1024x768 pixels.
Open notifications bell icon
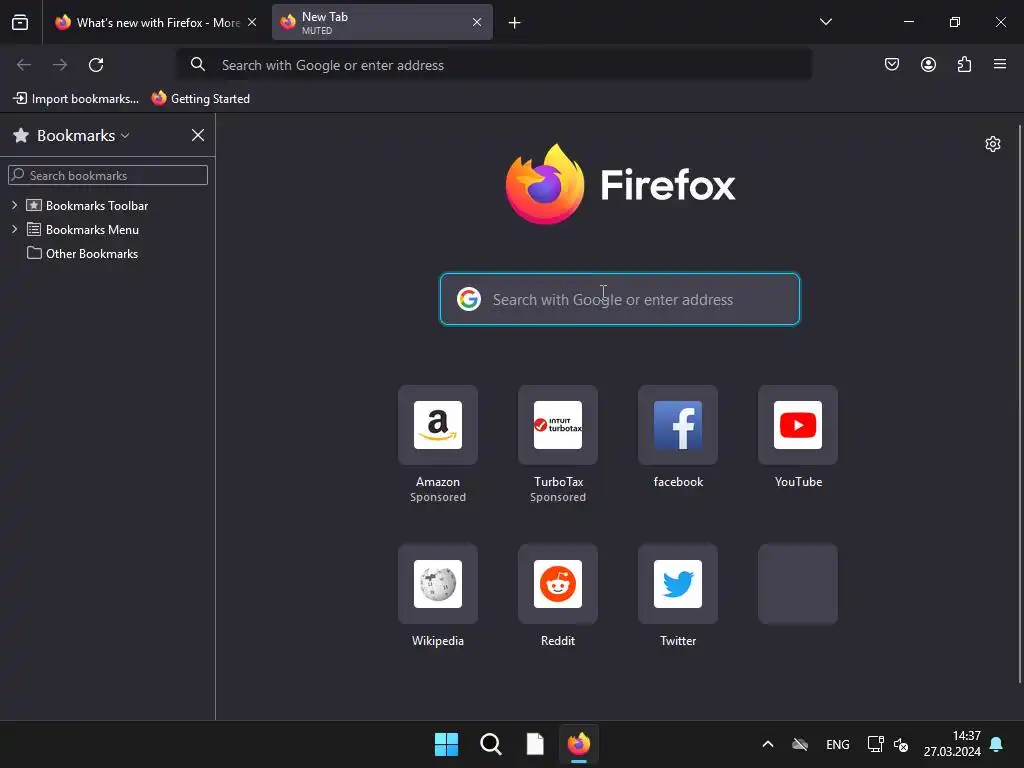coord(997,744)
